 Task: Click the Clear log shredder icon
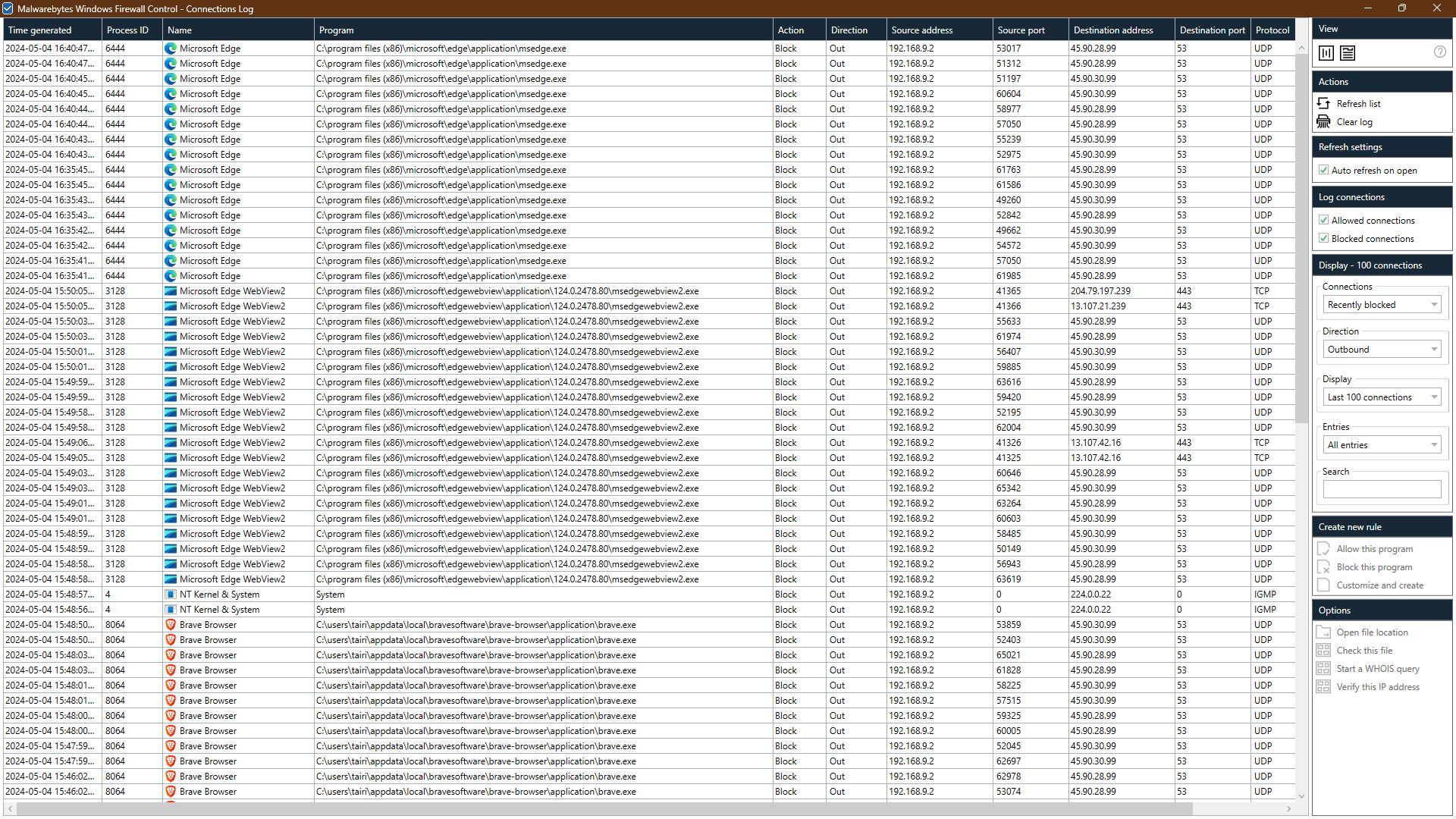(x=1323, y=121)
